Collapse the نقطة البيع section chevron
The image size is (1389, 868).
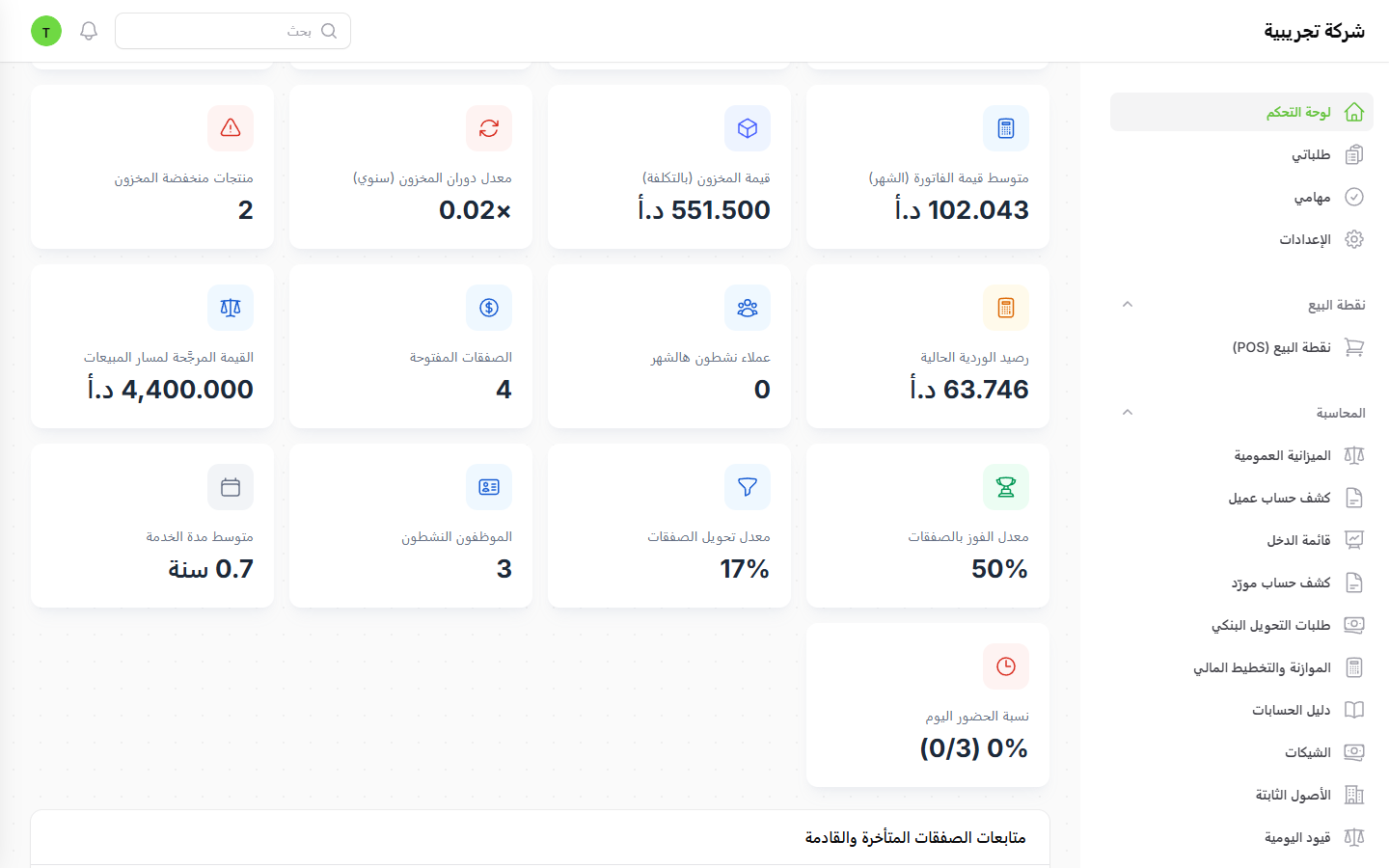pyautogui.click(x=1127, y=305)
